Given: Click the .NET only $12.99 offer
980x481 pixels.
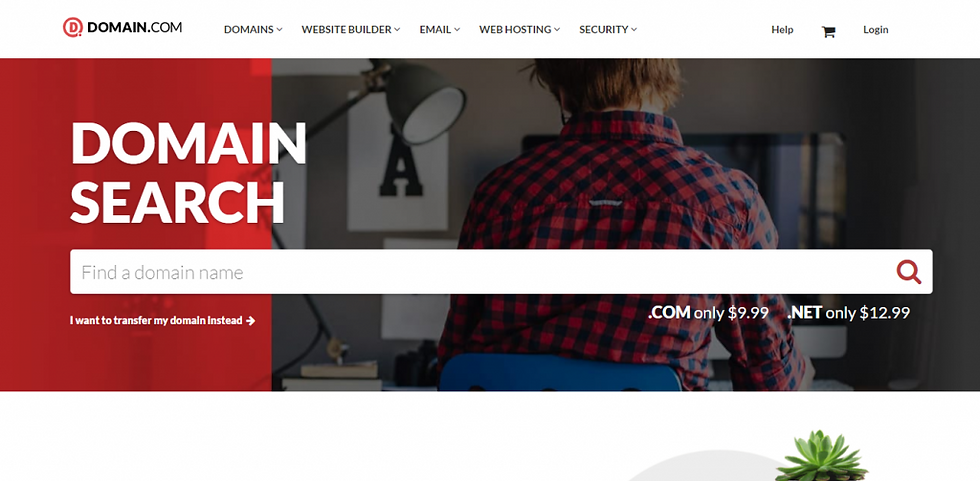Looking at the screenshot, I should (849, 312).
